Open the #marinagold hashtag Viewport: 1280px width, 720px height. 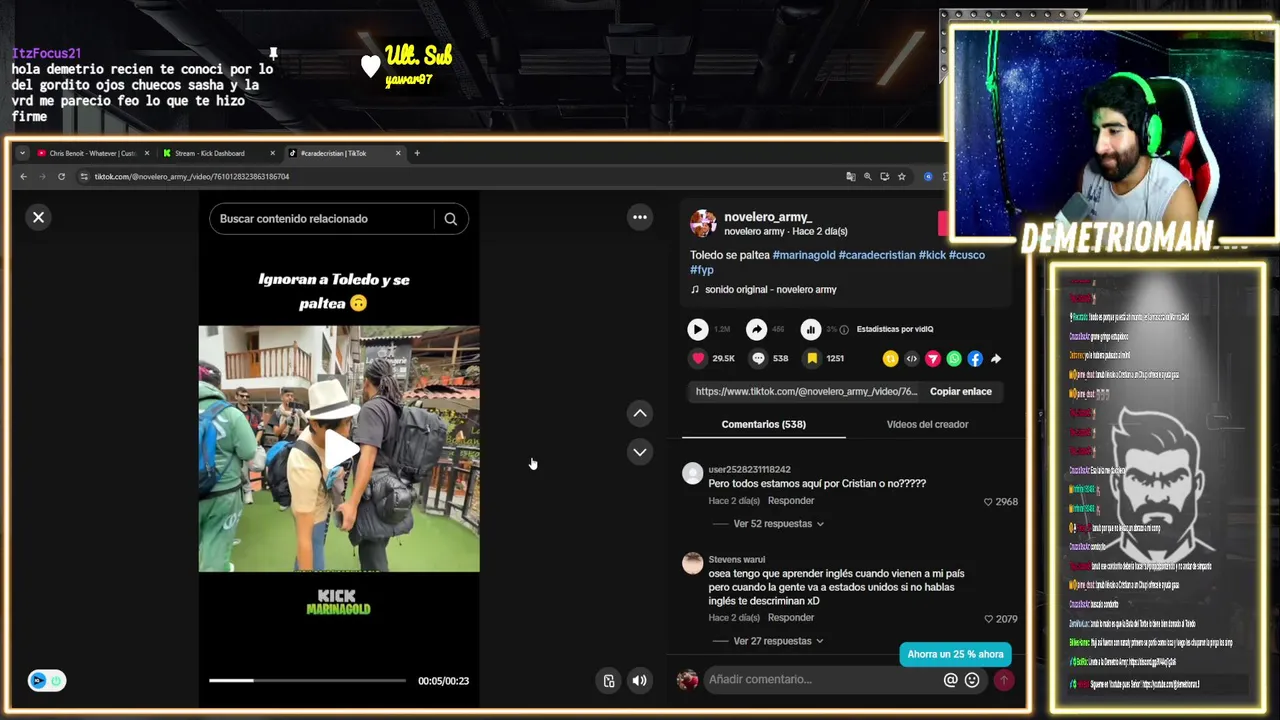[804, 255]
